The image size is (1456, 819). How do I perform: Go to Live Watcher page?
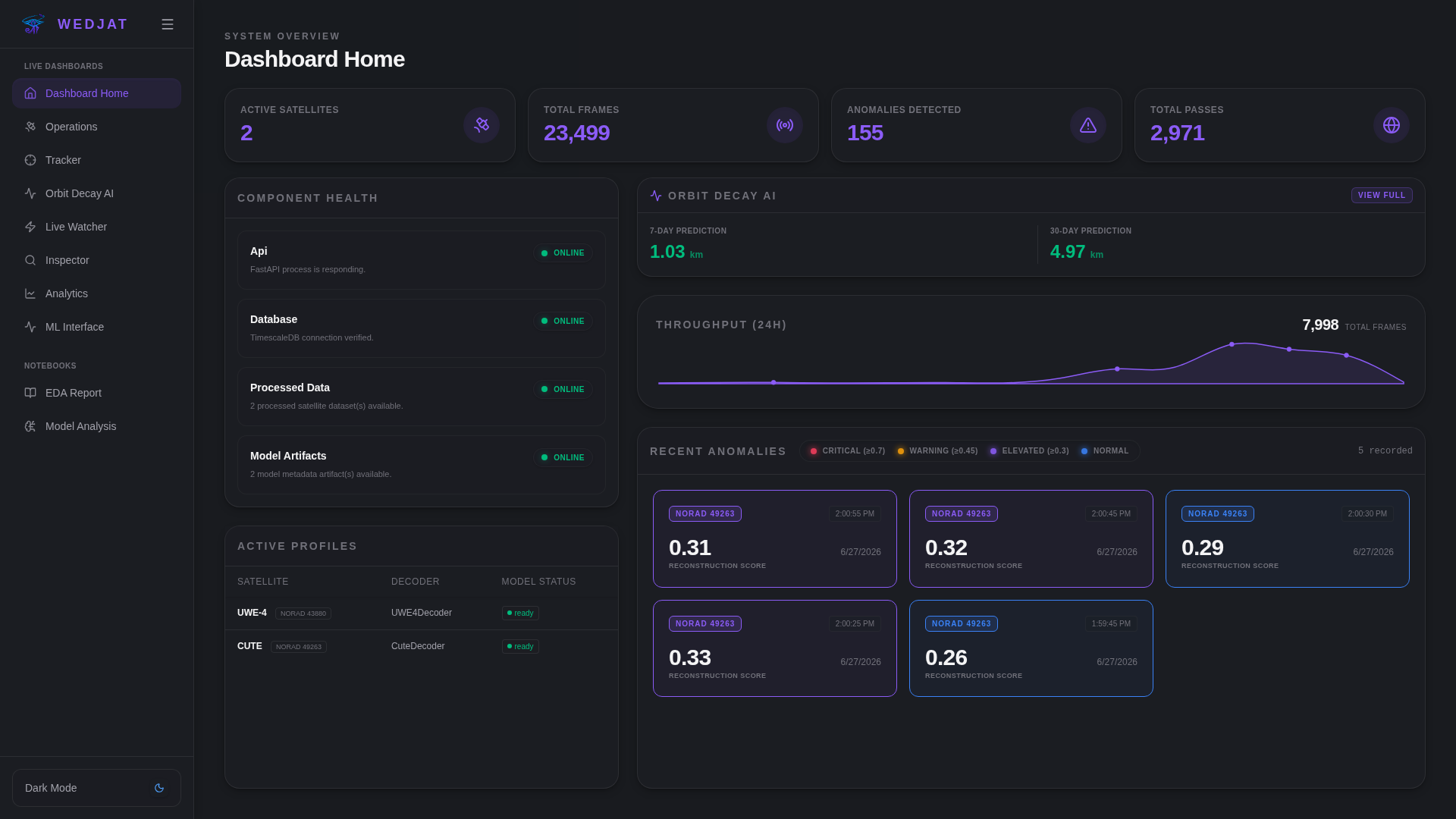pyautogui.click(x=96, y=227)
